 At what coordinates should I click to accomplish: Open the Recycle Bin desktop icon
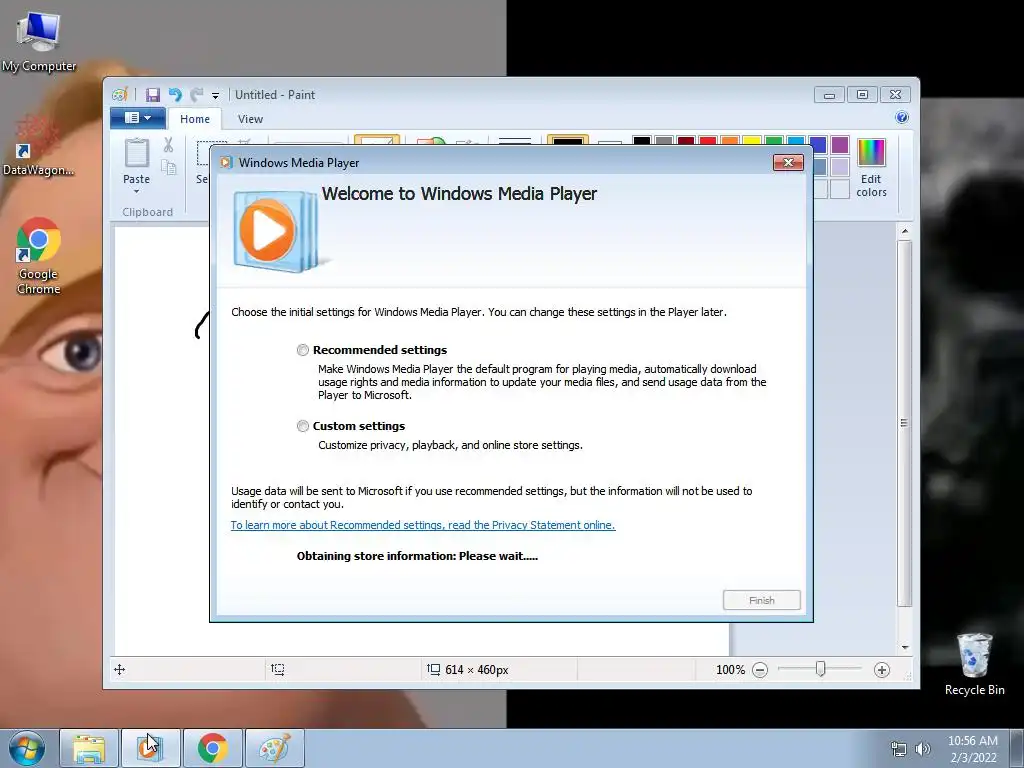tap(974, 664)
